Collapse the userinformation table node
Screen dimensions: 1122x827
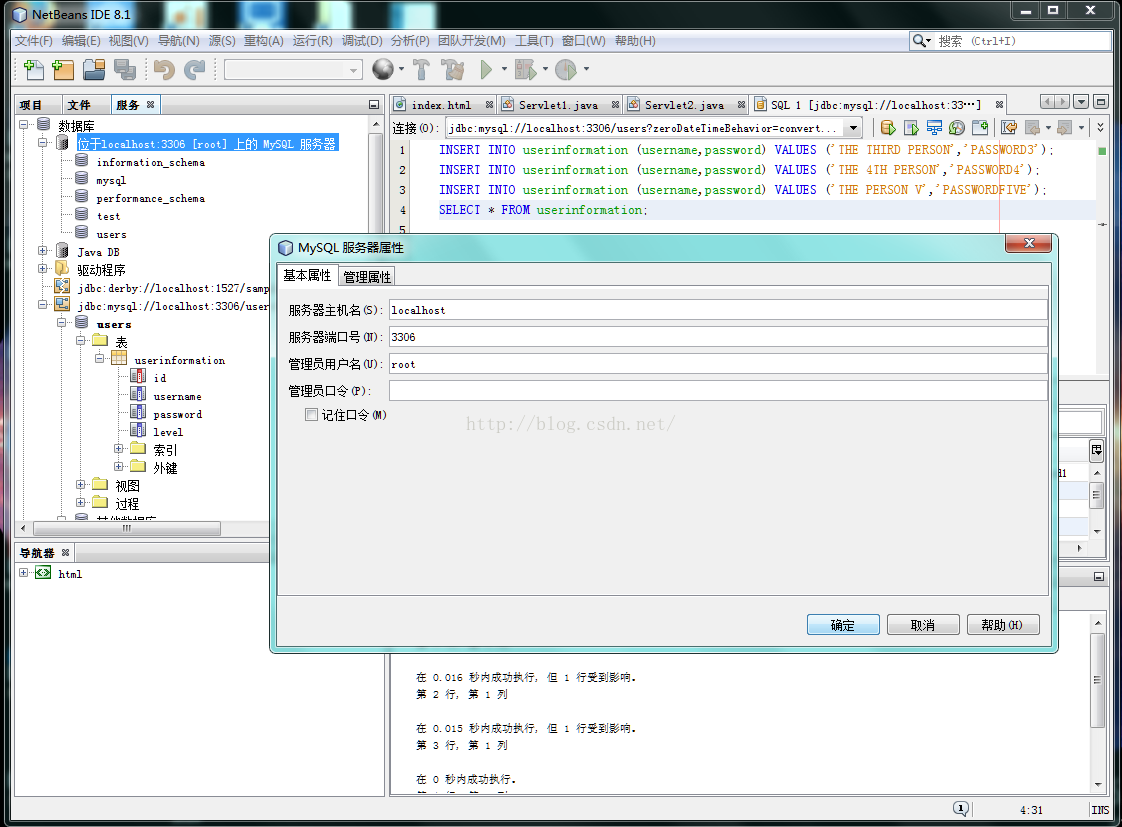click(99, 358)
